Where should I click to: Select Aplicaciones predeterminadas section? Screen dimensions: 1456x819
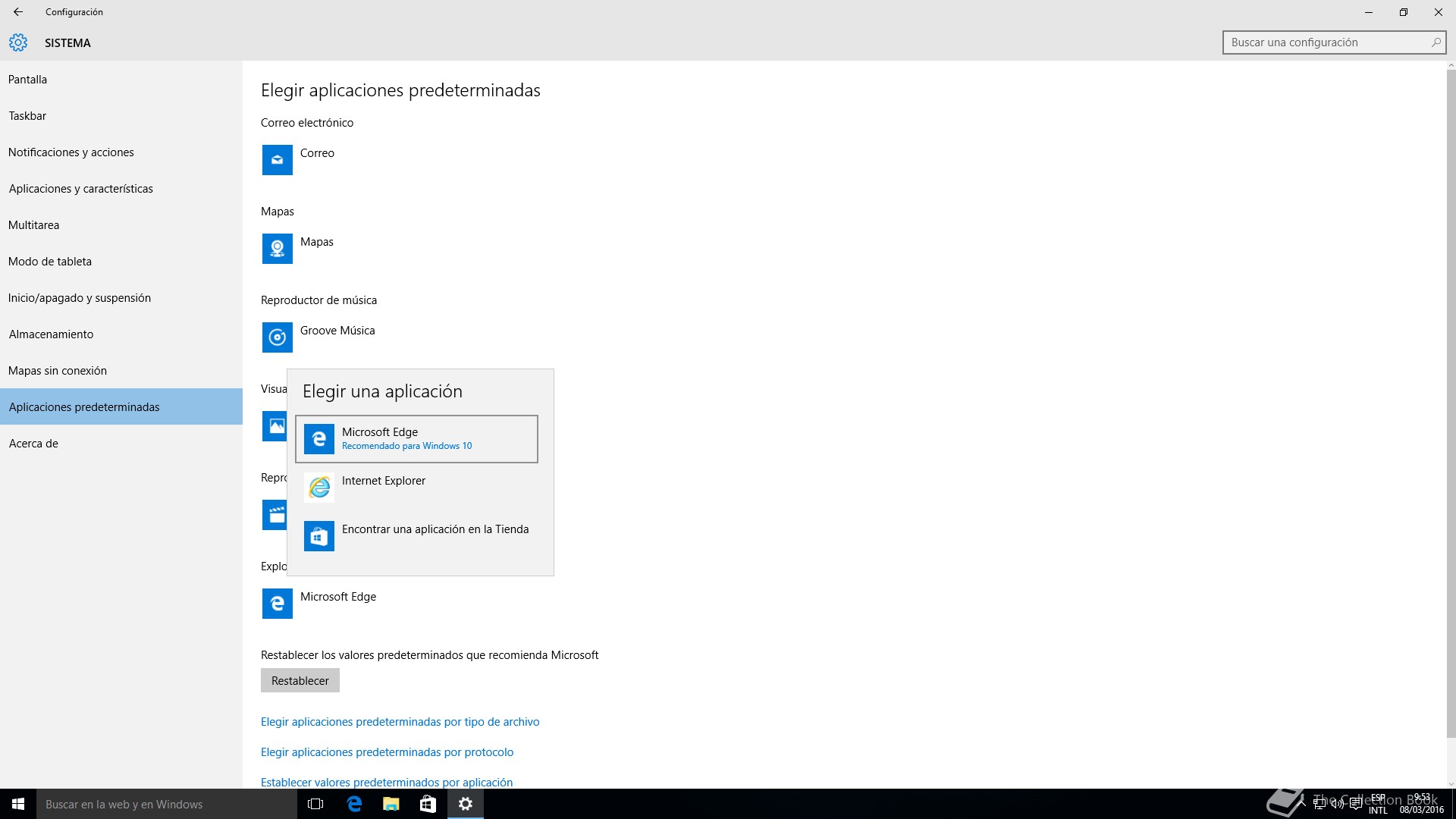click(x=121, y=407)
